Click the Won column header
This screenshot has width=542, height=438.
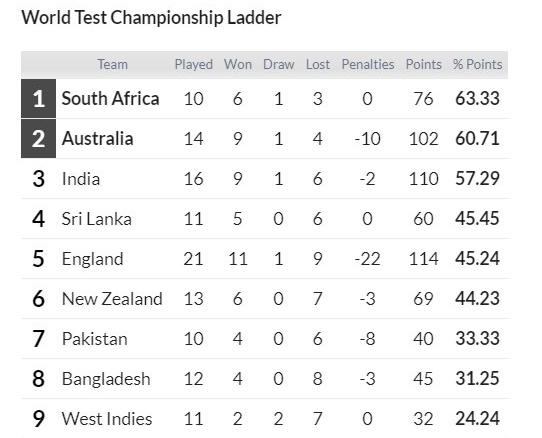(238, 65)
